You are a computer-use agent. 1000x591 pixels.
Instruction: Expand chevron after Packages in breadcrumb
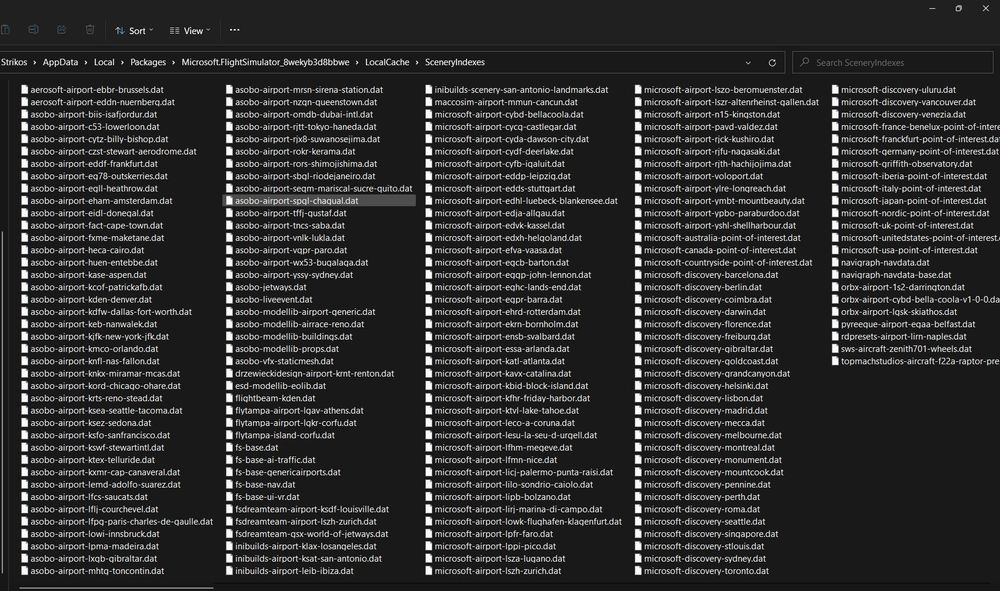point(173,62)
